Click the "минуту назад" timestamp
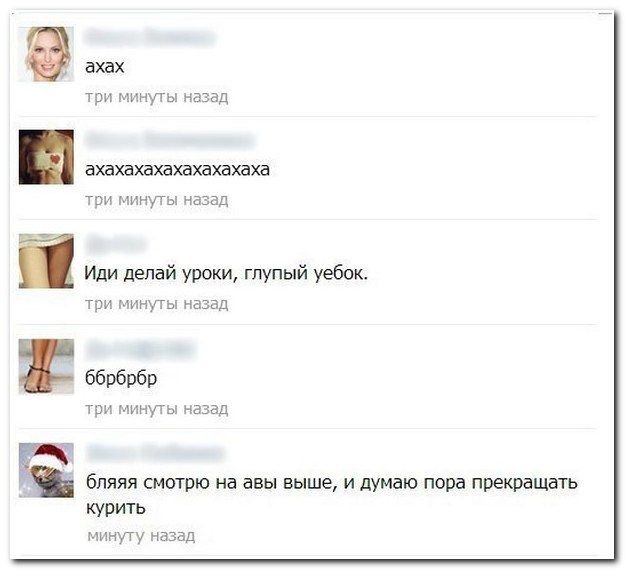This screenshot has width=625, height=570. [141, 535]
